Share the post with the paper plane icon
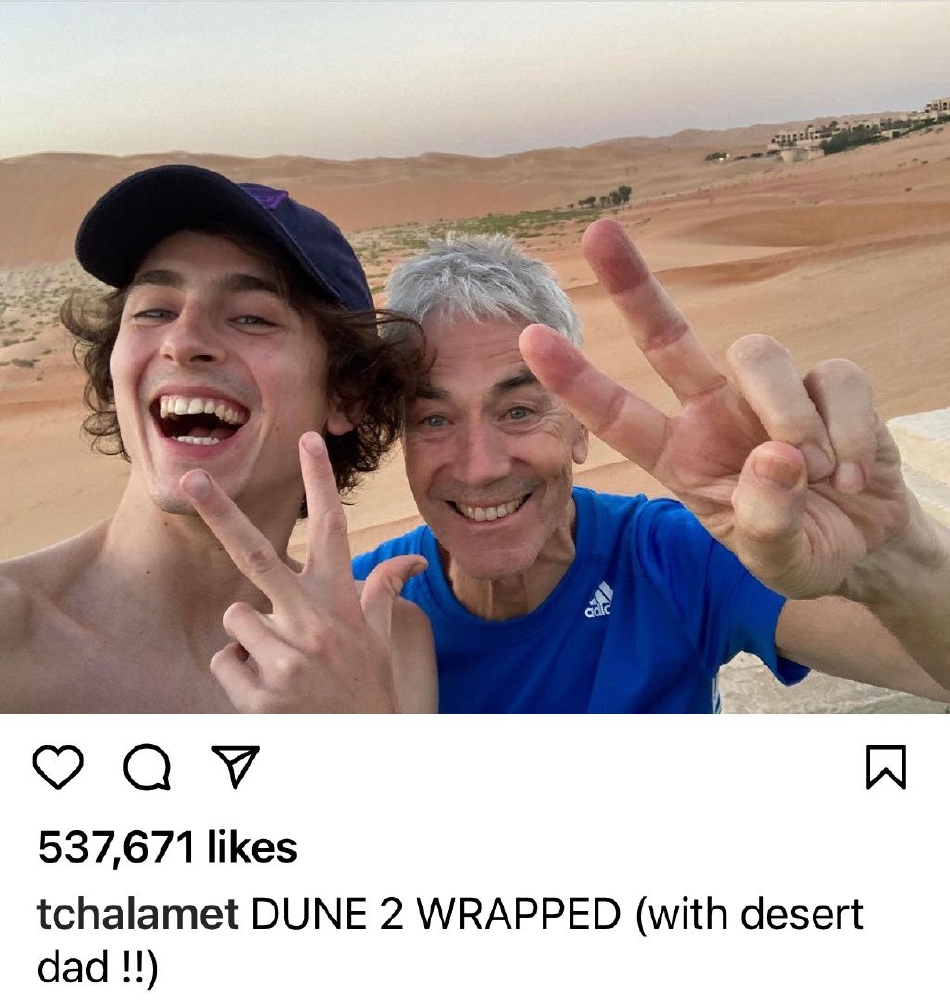The image size is (950, 1001). pos(236,765)
